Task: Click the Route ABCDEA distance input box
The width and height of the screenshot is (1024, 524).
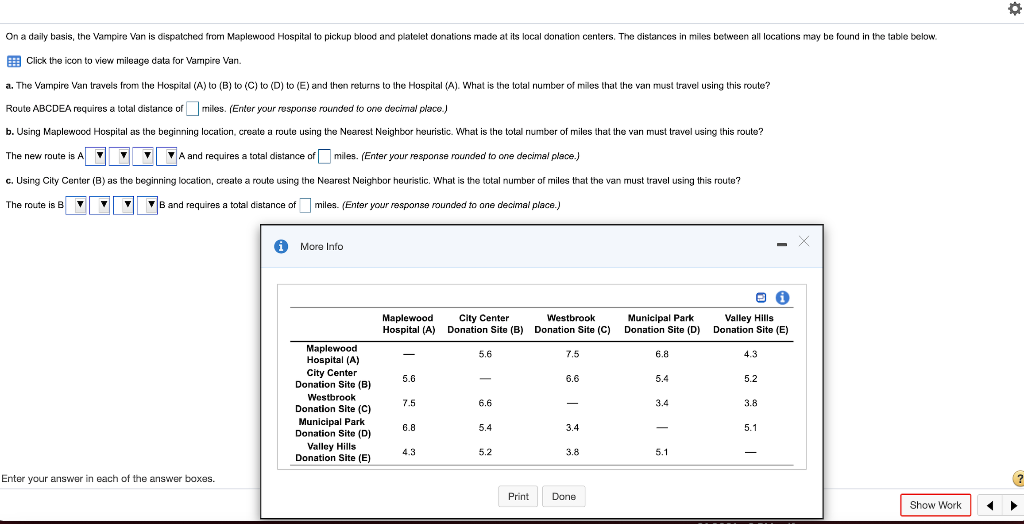Action: (x=192, y=108)
